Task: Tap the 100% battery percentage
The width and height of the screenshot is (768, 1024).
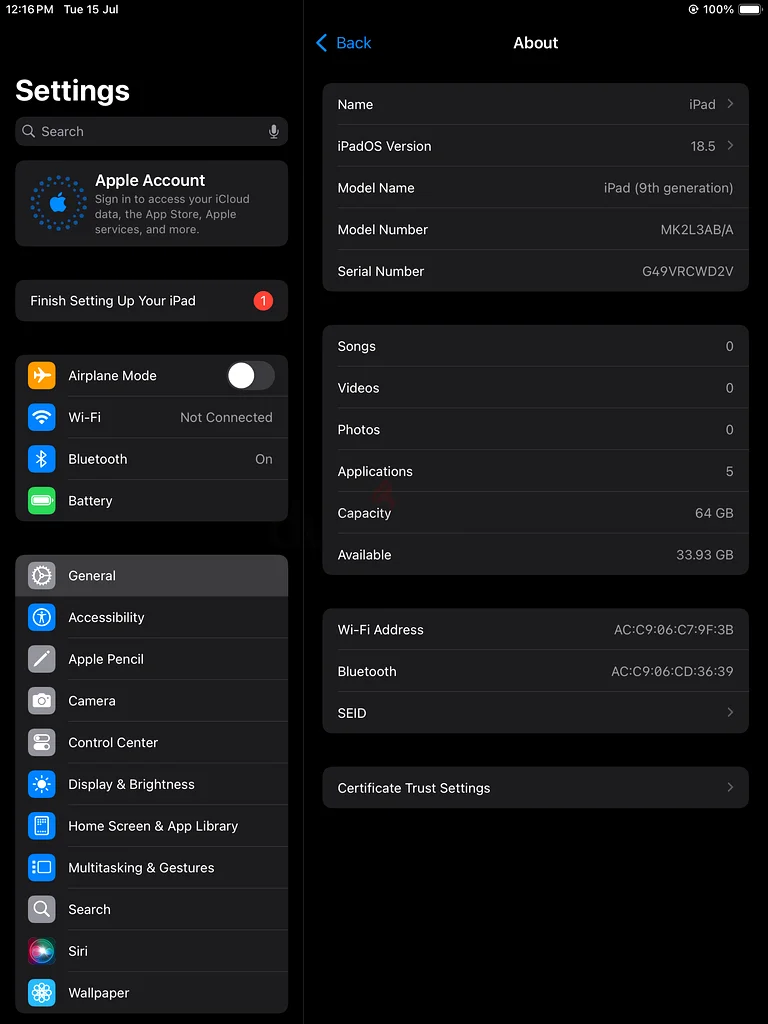Action: click(x=718, y=9)
